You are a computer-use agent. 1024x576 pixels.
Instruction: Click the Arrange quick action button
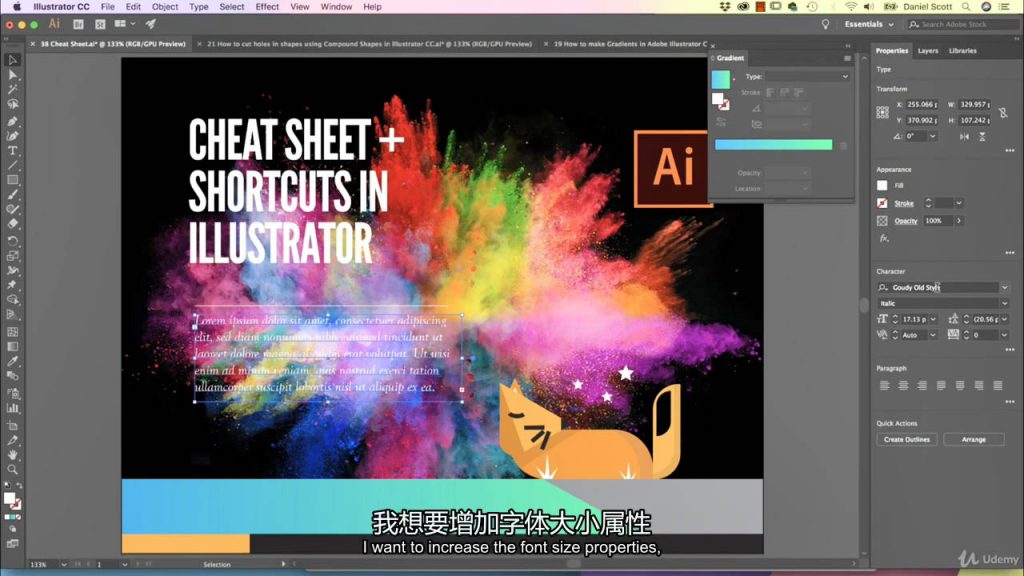tap(974, 440)
